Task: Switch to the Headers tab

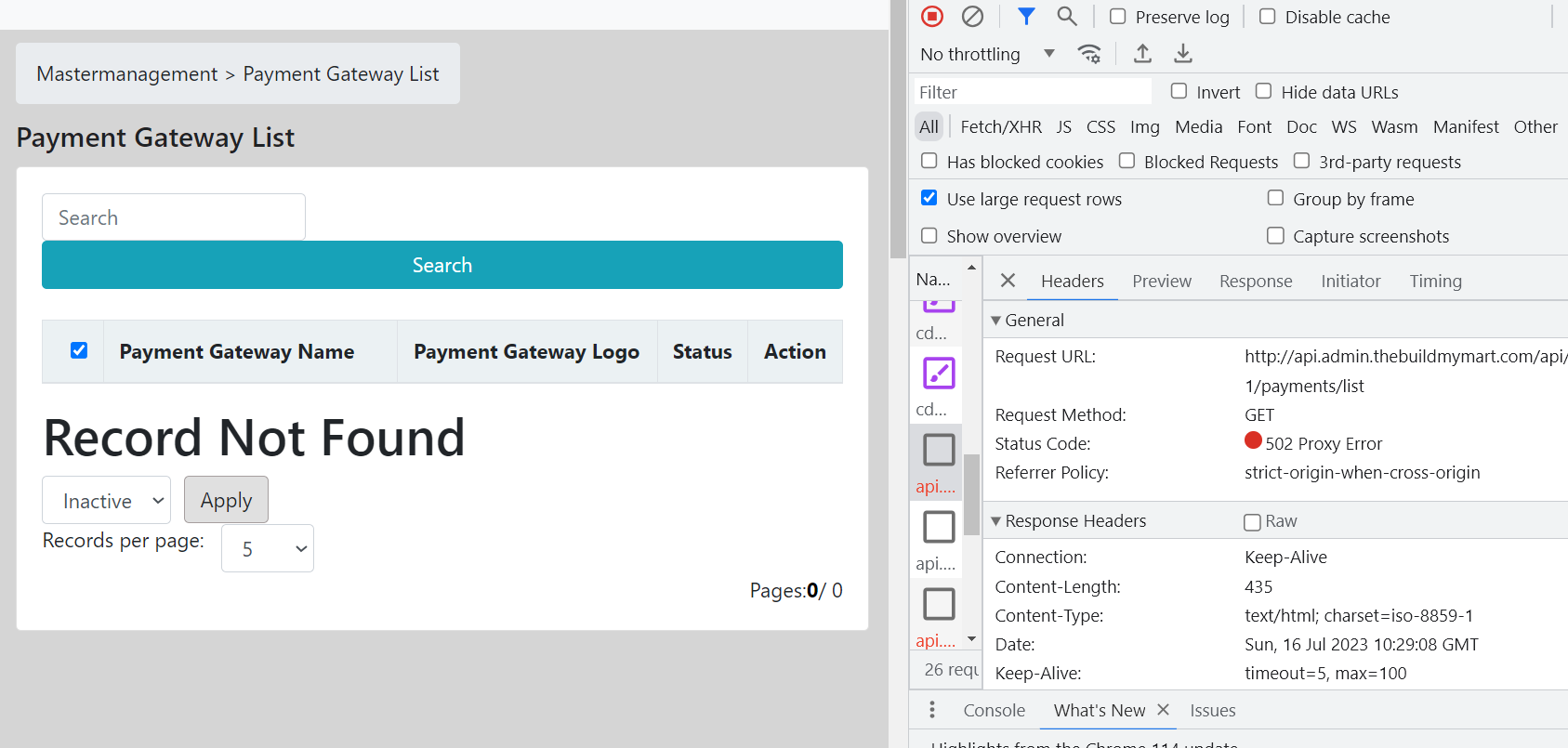Action: coord(1073,281)
